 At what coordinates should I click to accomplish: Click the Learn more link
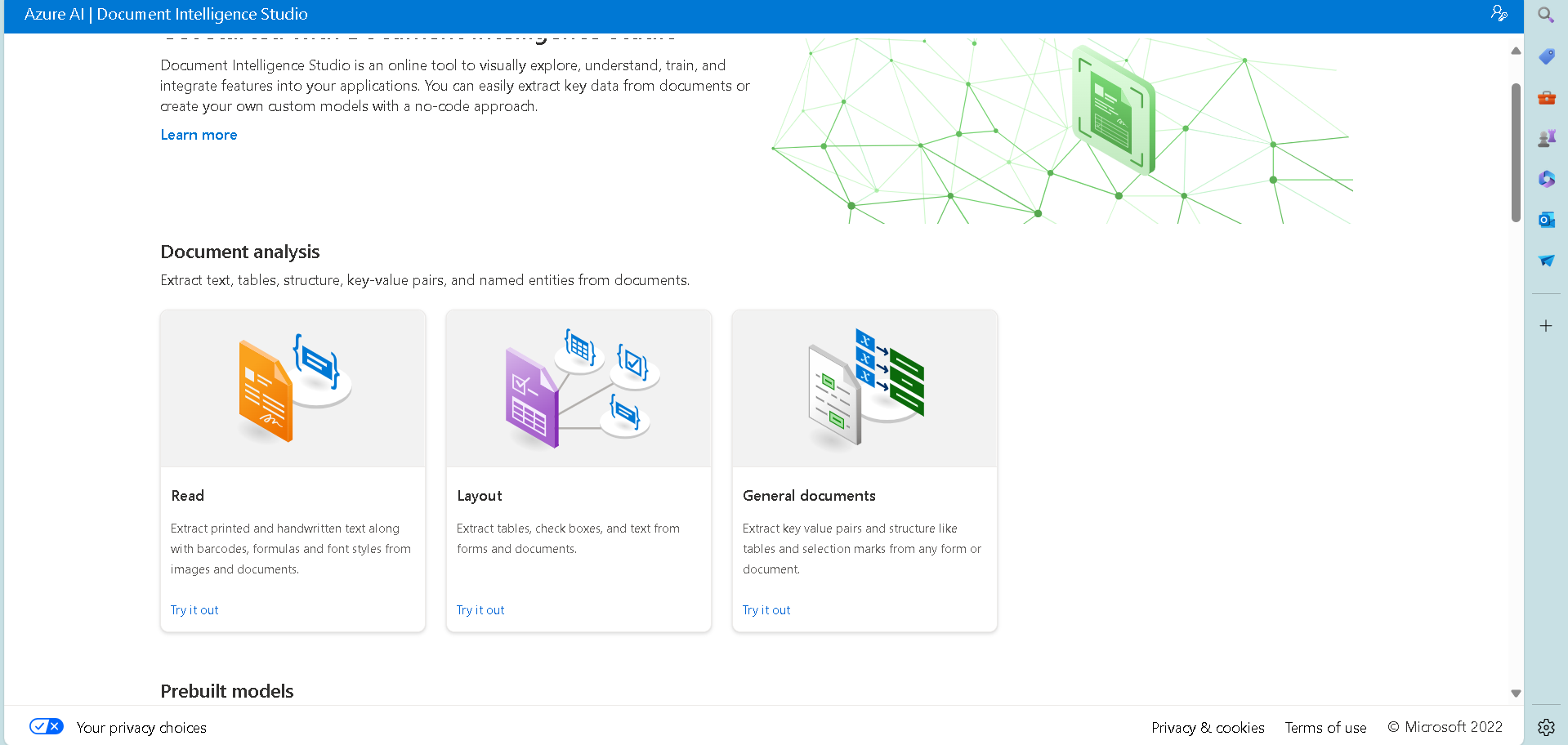click(199, 135)
